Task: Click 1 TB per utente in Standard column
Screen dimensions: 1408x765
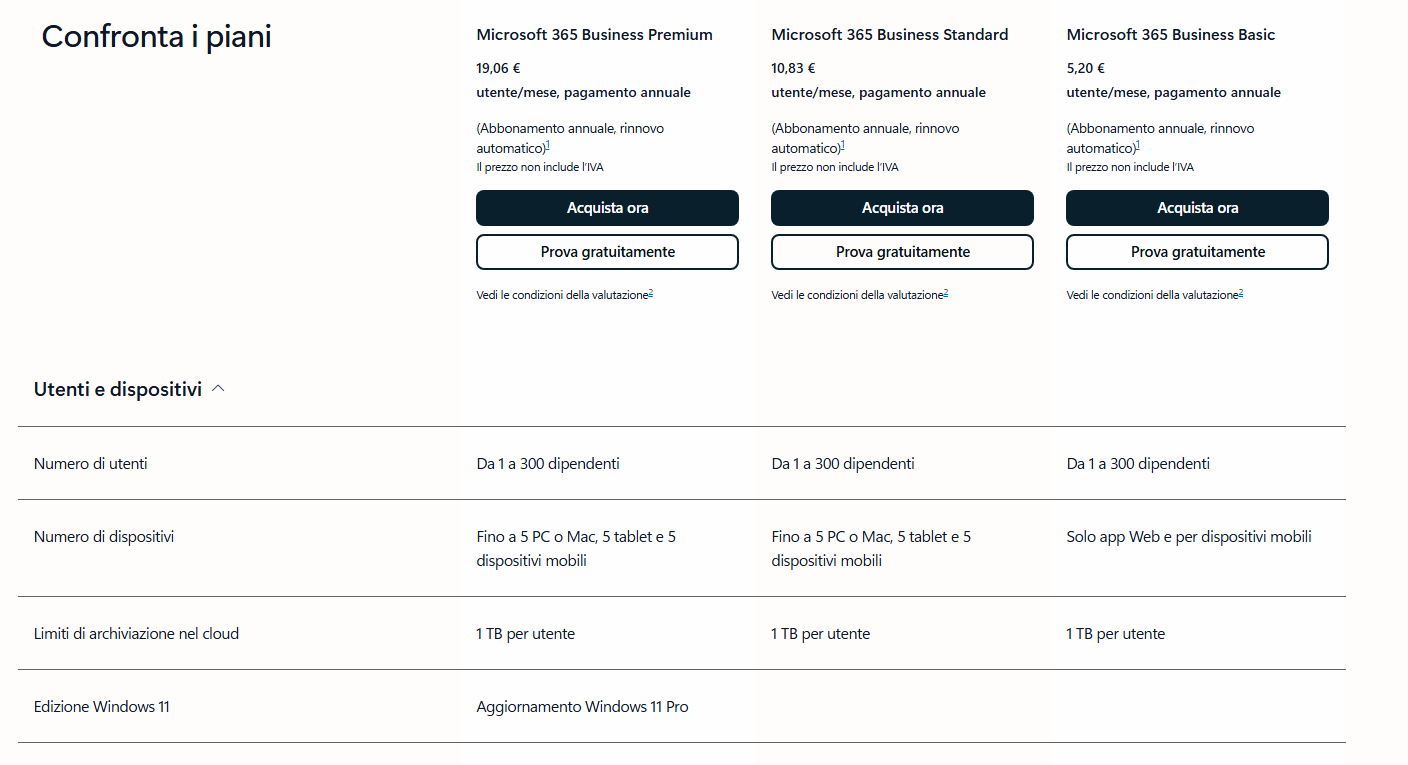Action: (820, 634)
